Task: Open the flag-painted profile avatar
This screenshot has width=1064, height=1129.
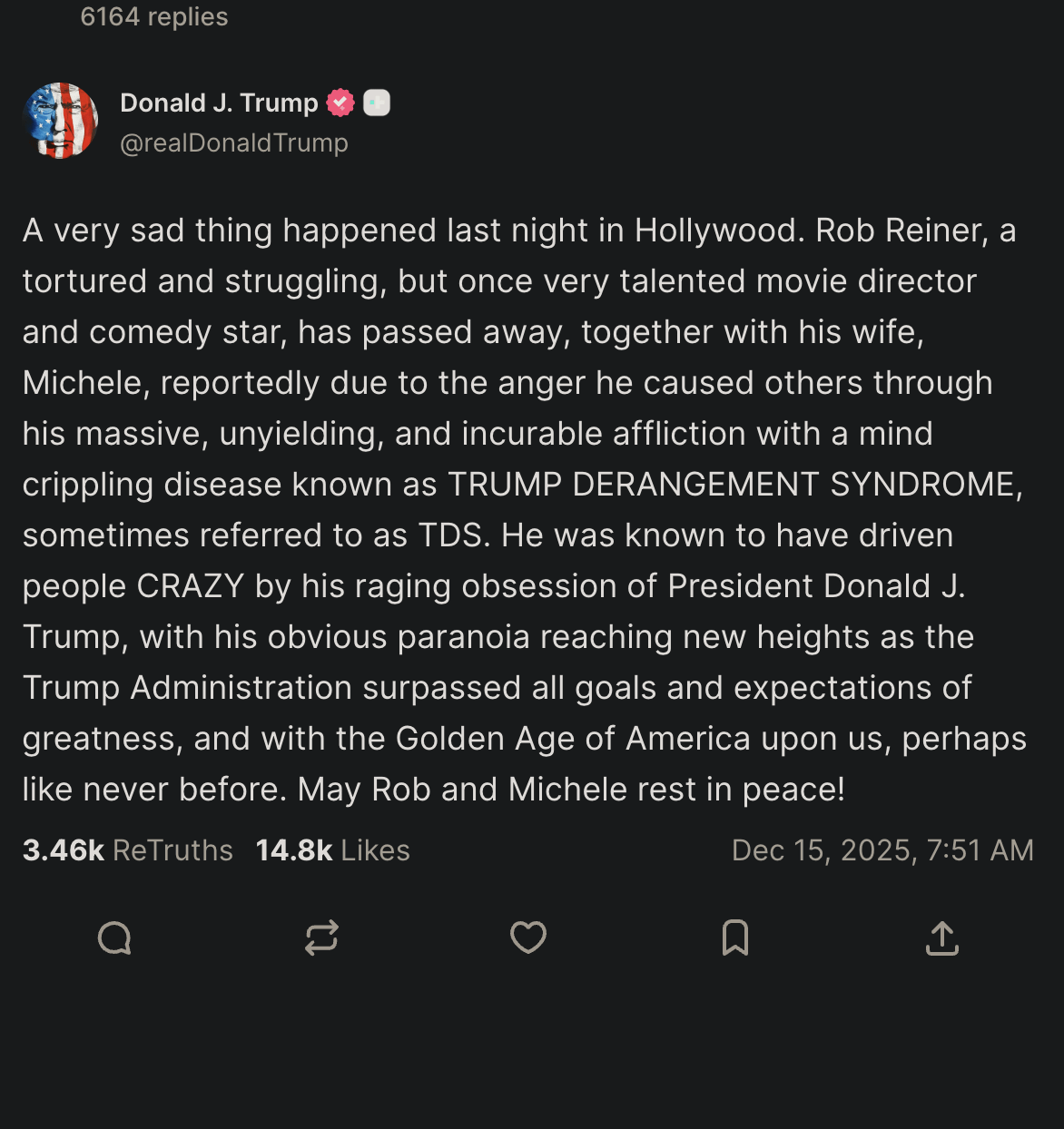Action: click(x=61, y=121)
